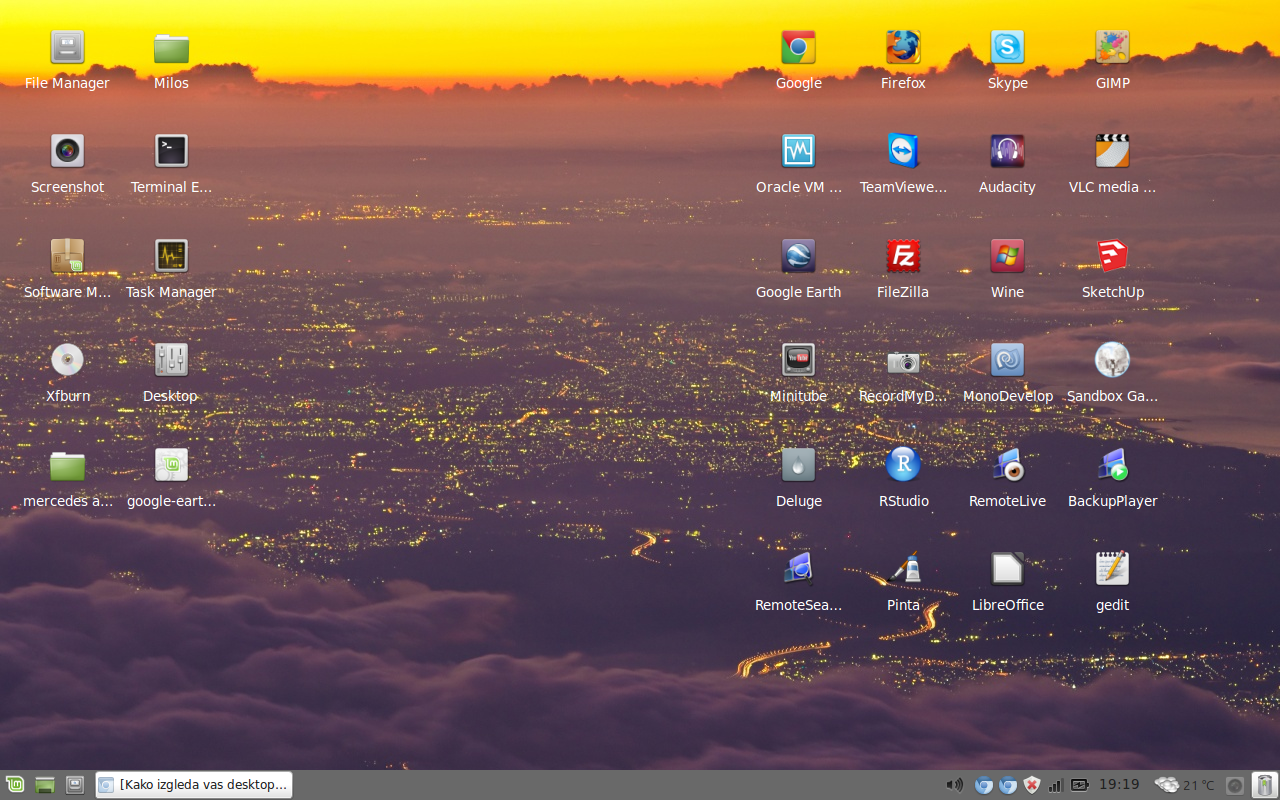Launch RStudio from the desktop
Image resolution: width=1280 pixels, height=800 pixels.
(x=903, y=465)
